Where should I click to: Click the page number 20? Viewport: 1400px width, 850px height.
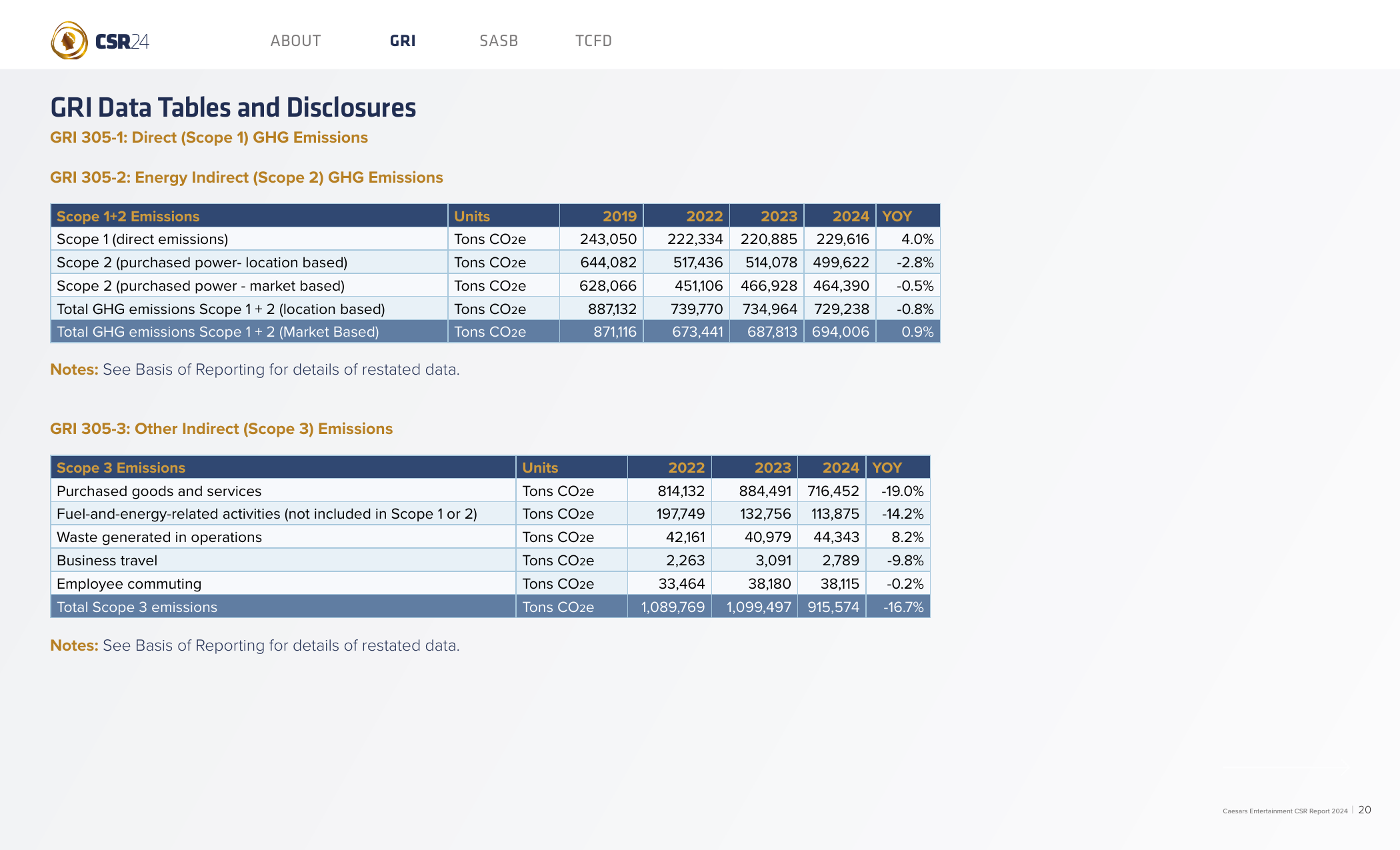[x=1365, y=809]
